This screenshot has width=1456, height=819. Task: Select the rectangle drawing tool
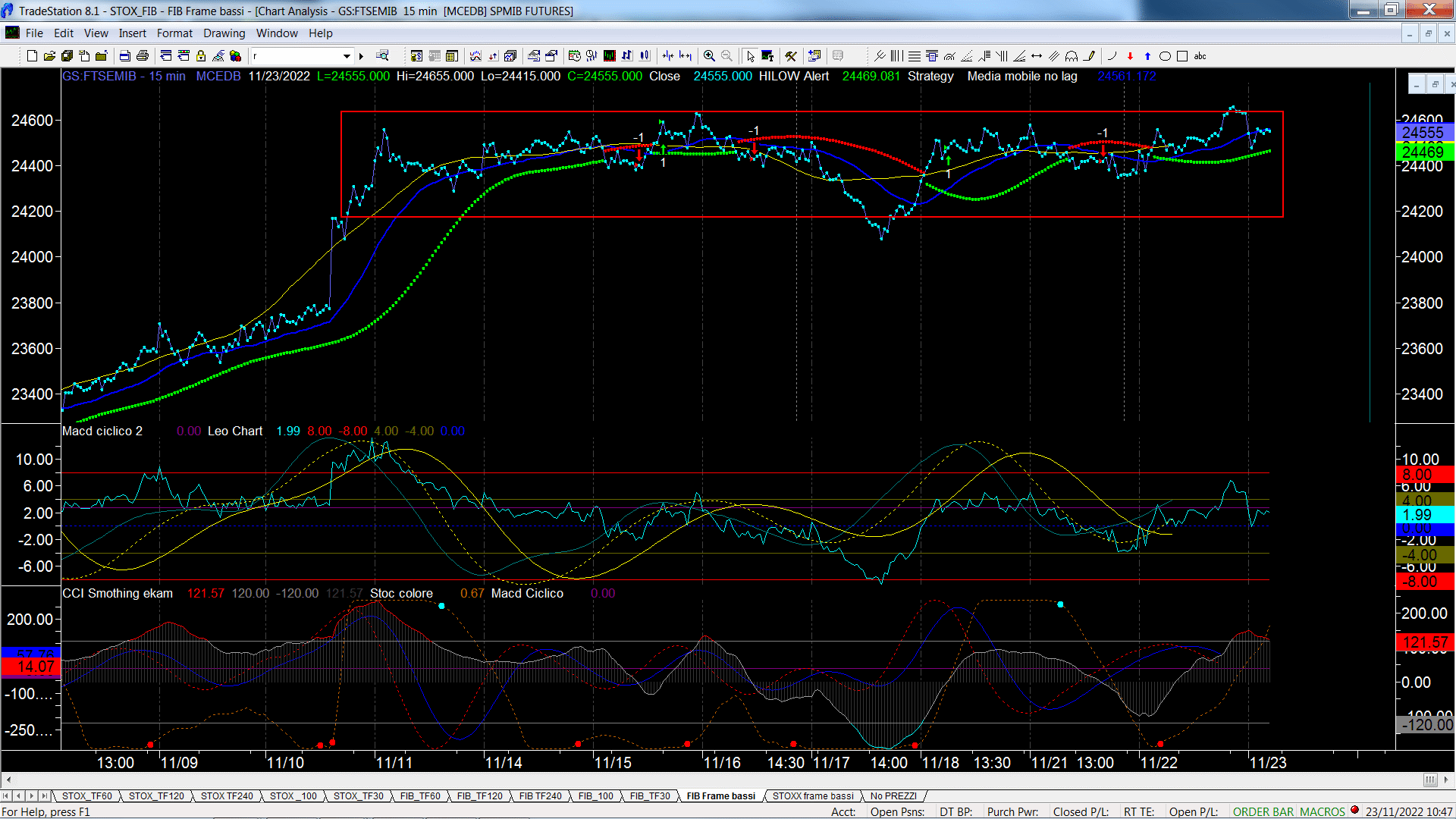point(1182,56)
